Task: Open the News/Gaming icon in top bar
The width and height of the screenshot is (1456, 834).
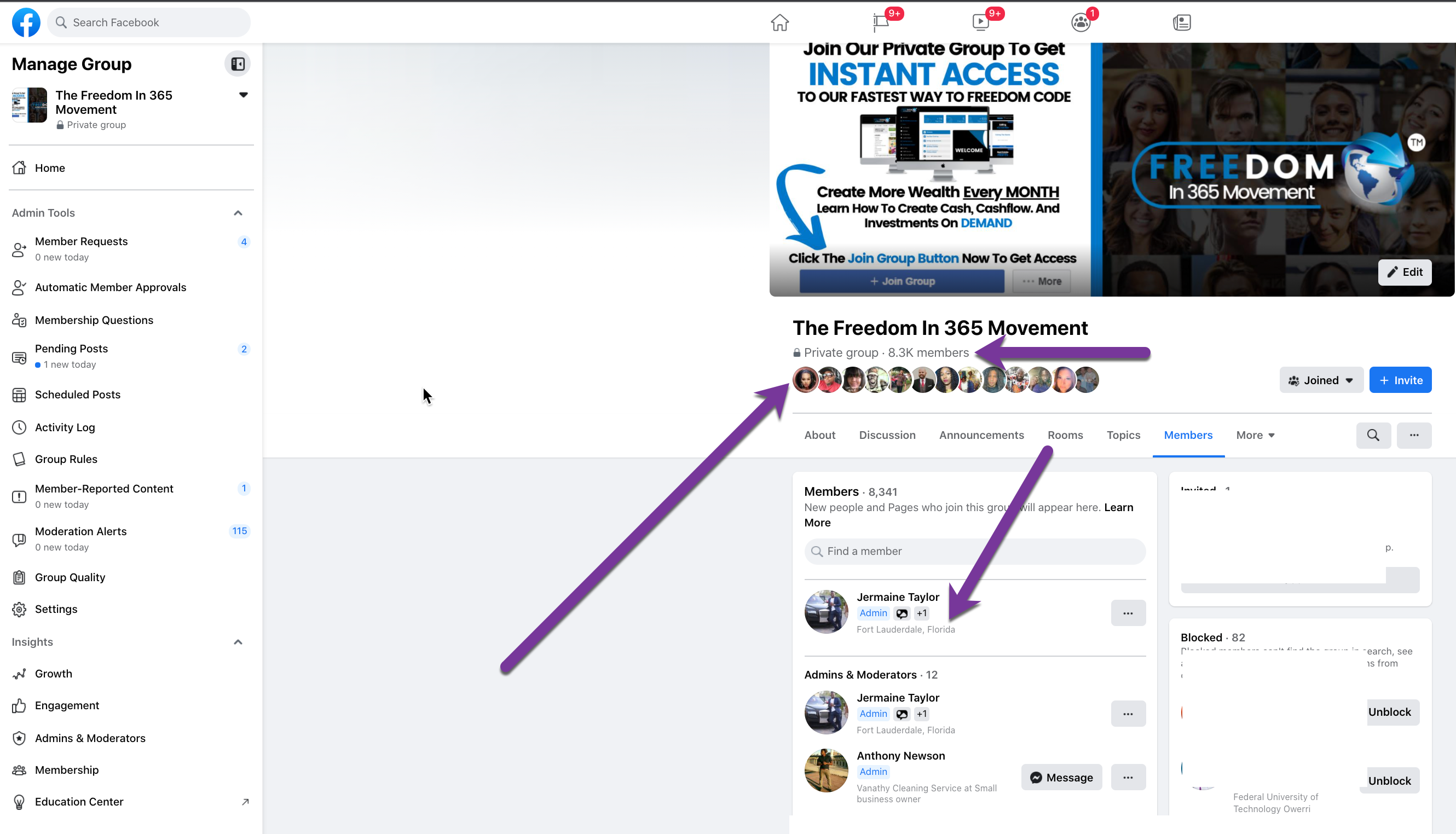Action: [x=1182, y=22]
